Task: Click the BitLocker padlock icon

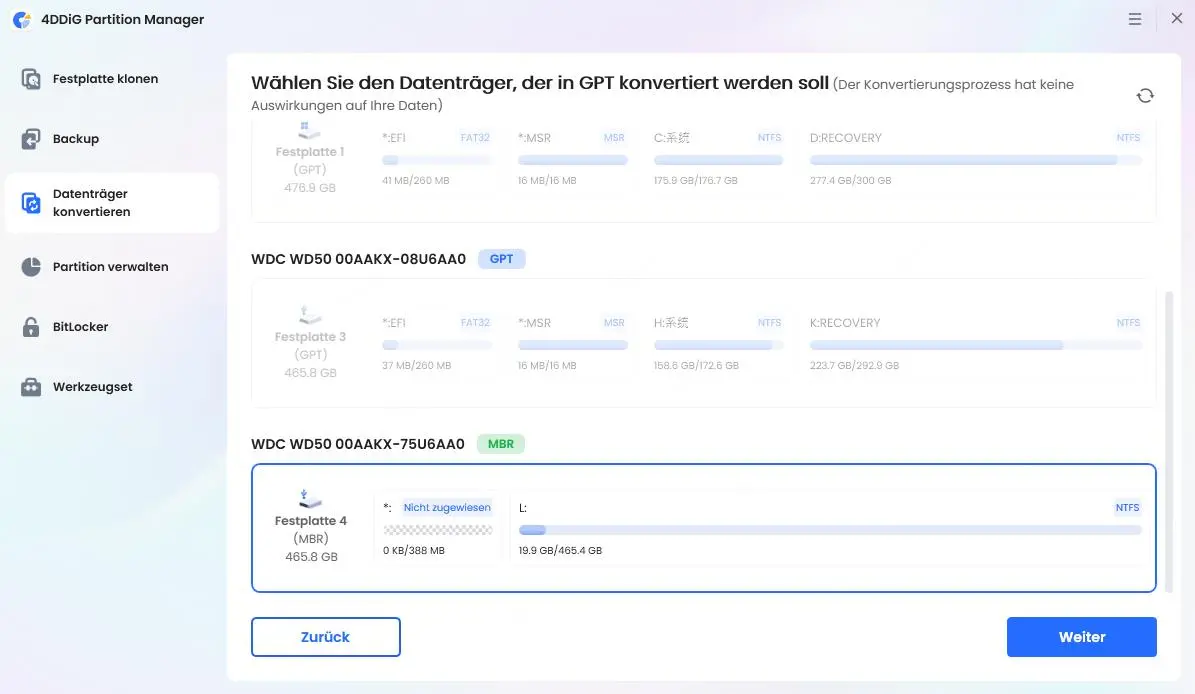Action: point(30,327)
